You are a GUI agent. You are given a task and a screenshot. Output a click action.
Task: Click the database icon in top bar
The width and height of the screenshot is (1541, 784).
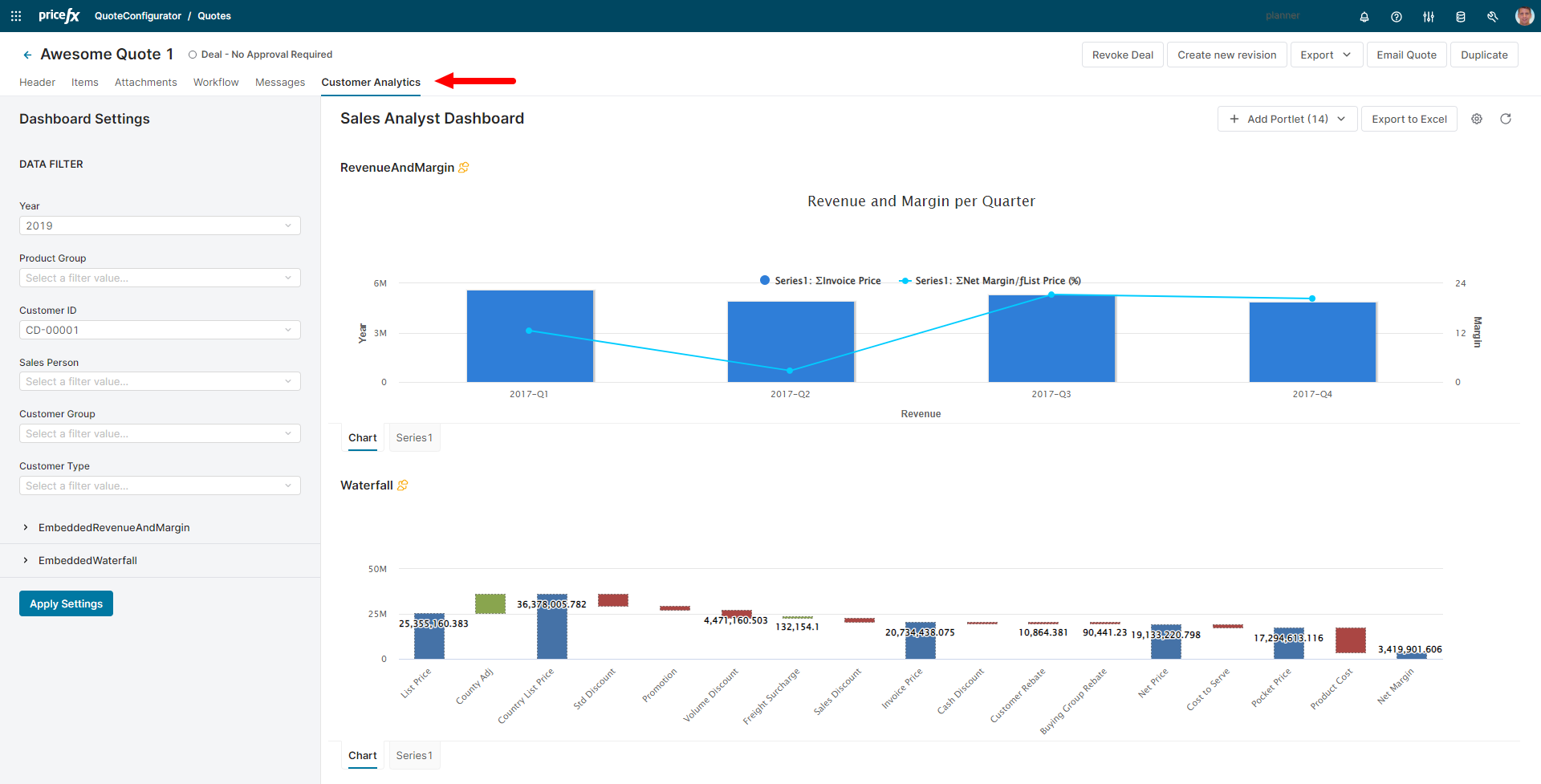(x=1461, y=17)
